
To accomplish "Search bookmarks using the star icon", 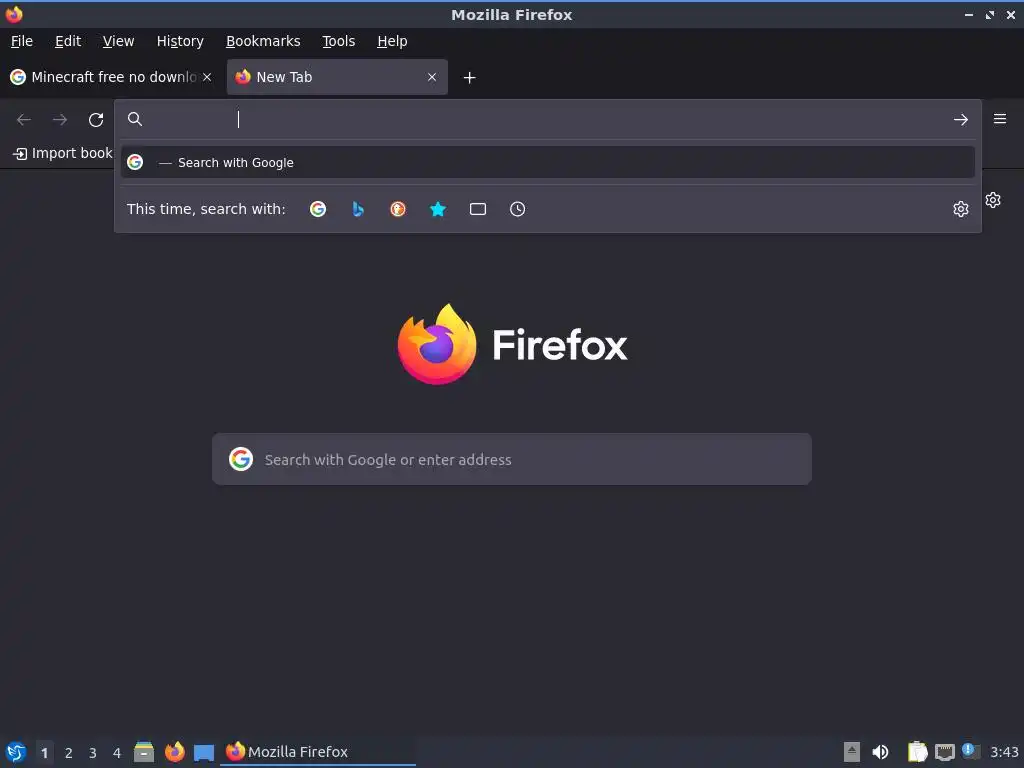I will click(x=438, y=209).
